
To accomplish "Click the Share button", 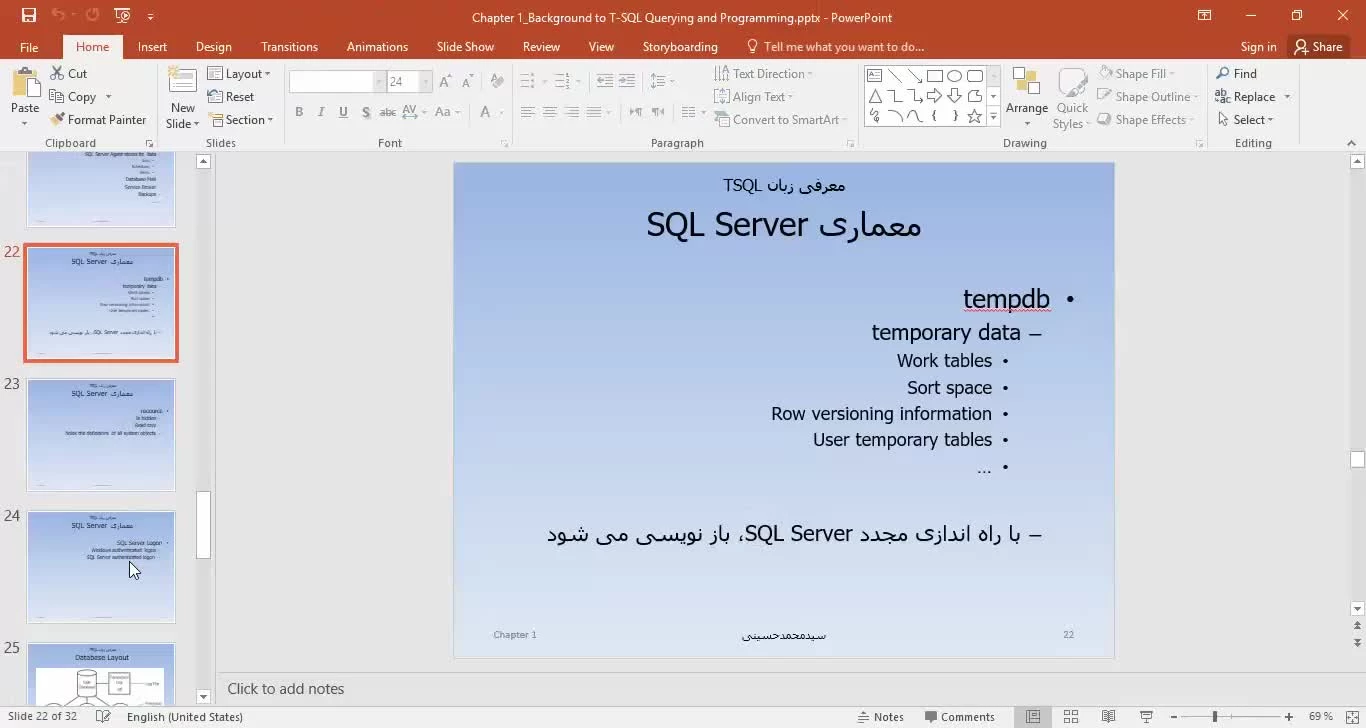I will (1318, 47).
